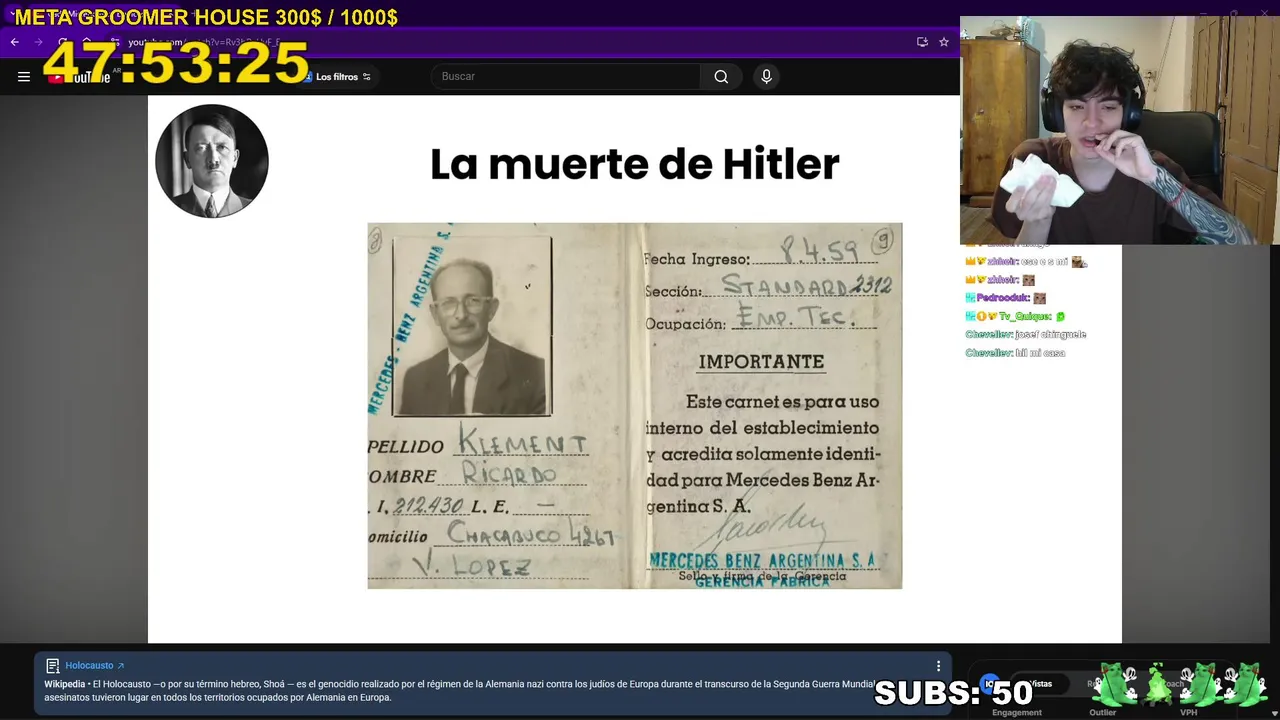Click the Vistas pill button
This screenshot has width=1280, height=720.
point(1041,684)
